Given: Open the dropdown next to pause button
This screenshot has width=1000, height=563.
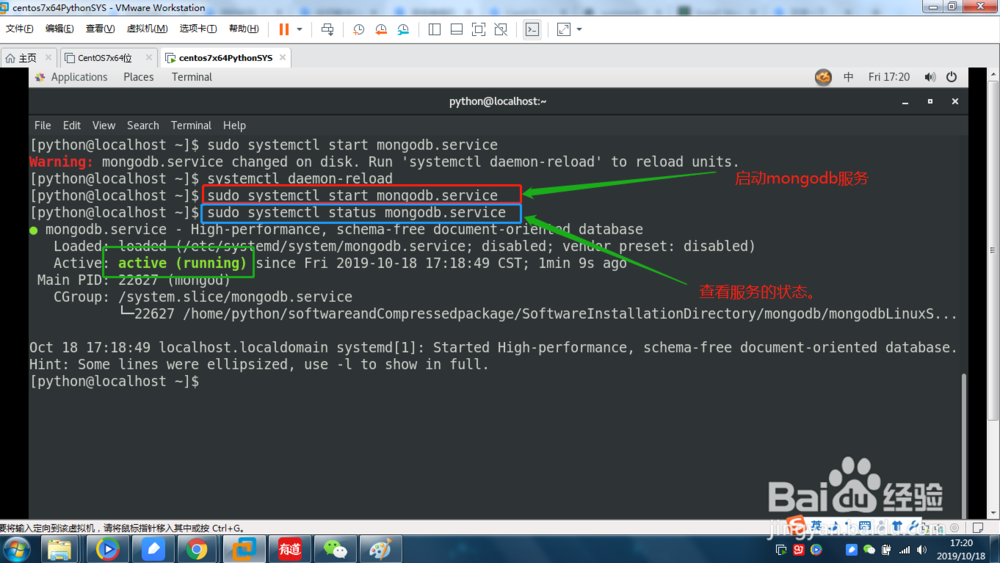Looking at the screenshot, I should coord(299,29).
